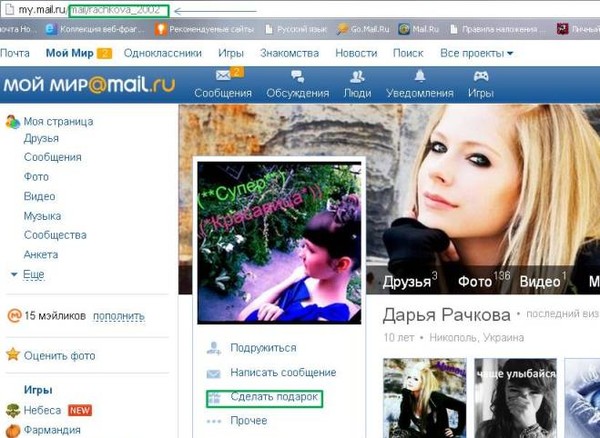The height and width of the screenshot is (438, 600).
Task: Click the page icon in address bar
Action: coord(9,9)
